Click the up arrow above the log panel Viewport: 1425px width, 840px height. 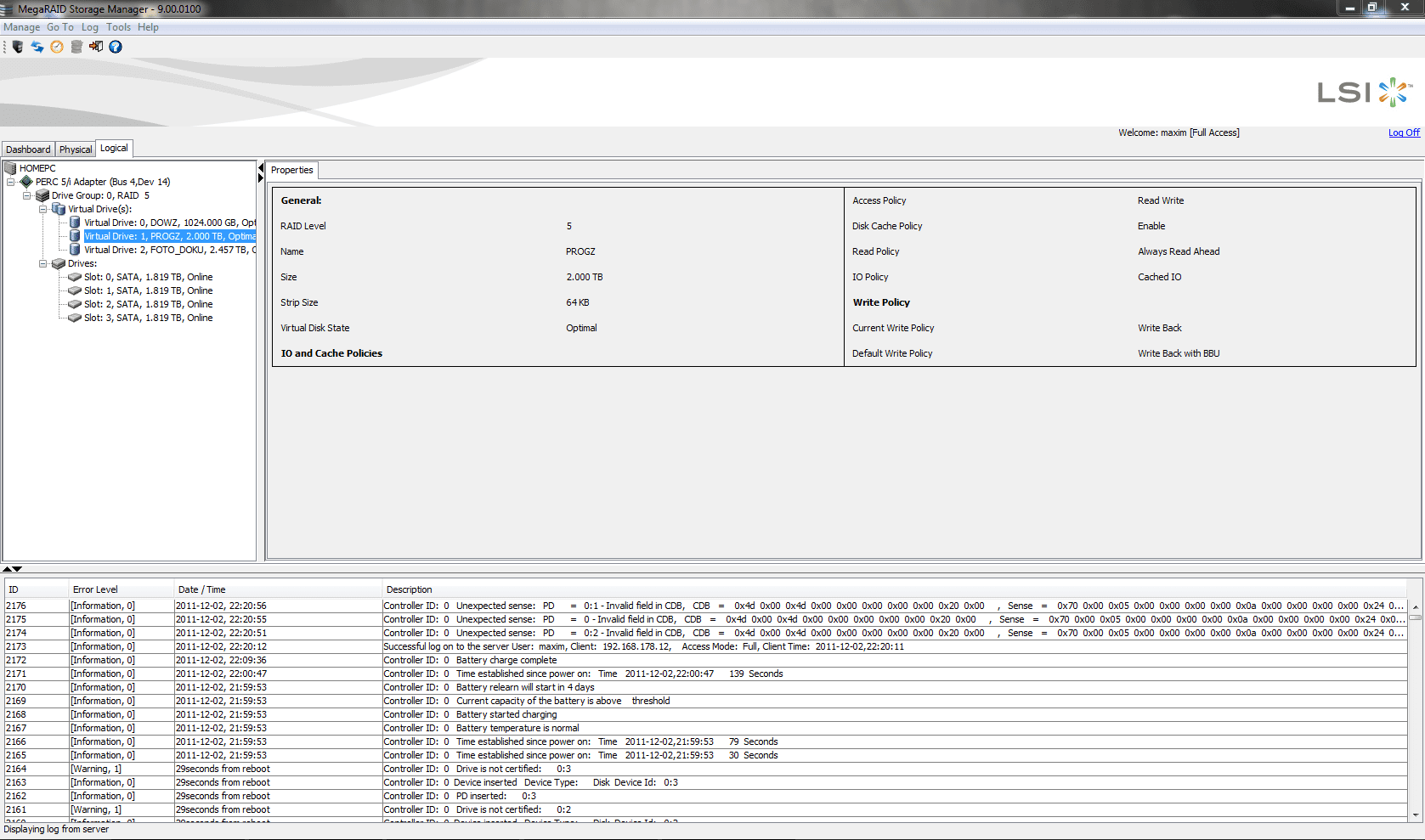pos(7,569)
